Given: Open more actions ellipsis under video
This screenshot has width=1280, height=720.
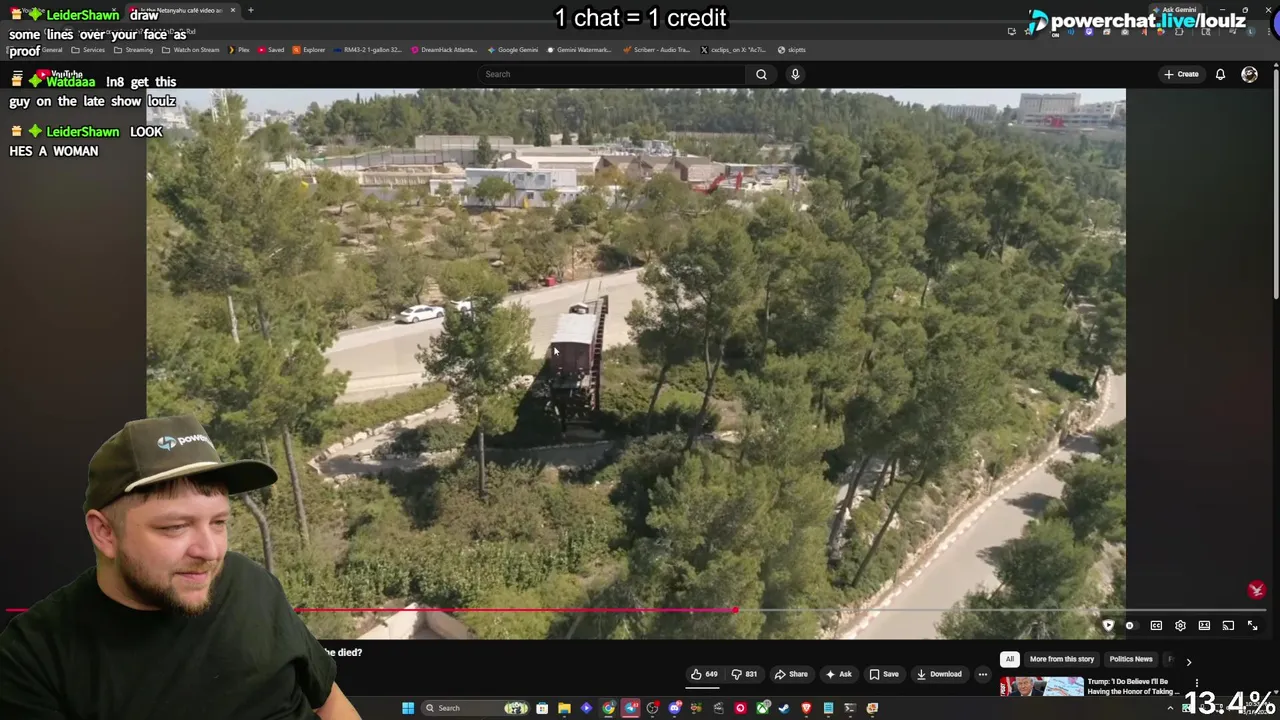Looking at the screenshot, I should click(982, 674).
